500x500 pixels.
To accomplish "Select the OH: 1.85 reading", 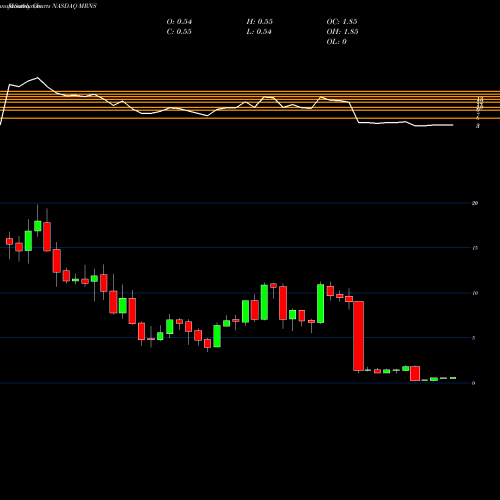I will click(x=342, y=32).
